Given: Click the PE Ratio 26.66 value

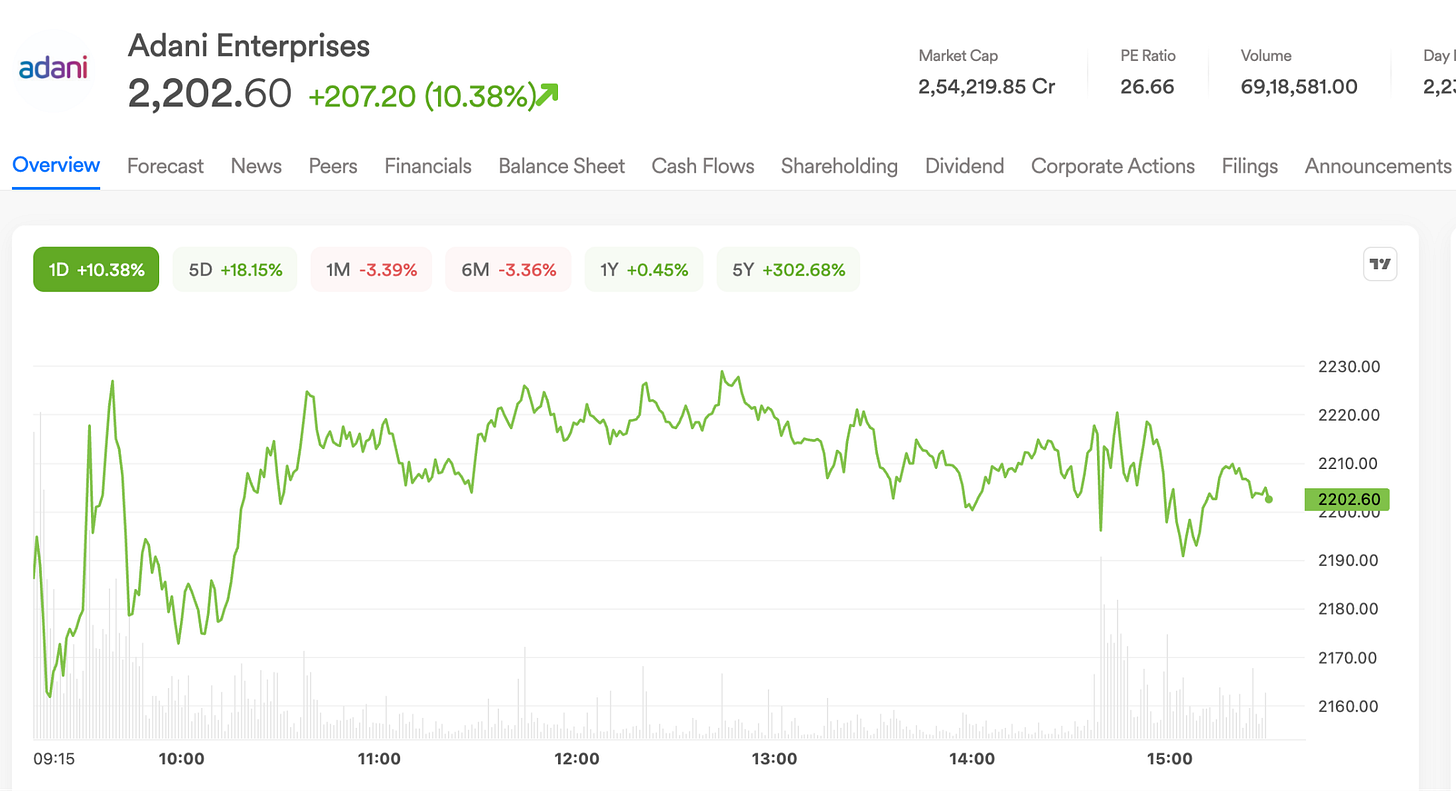Looking at the screenshot, I should [x=1147, y=87].
